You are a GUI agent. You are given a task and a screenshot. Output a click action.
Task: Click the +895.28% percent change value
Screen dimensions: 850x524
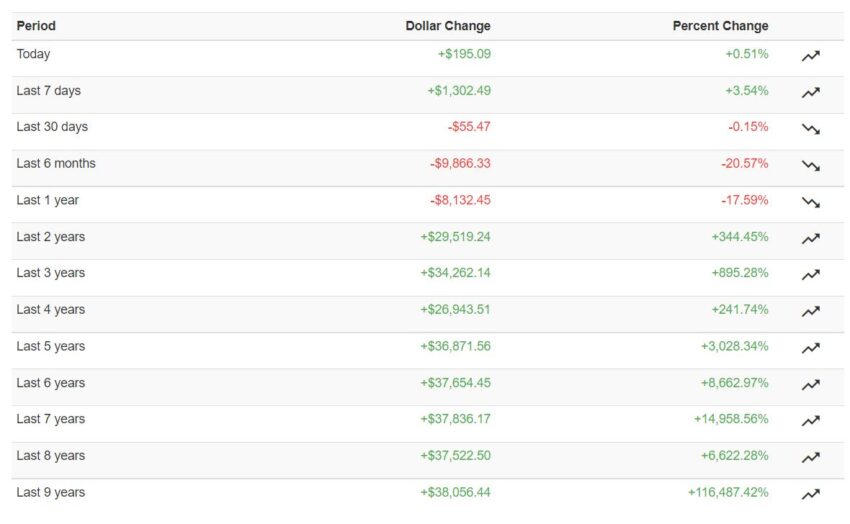[740, 273]
